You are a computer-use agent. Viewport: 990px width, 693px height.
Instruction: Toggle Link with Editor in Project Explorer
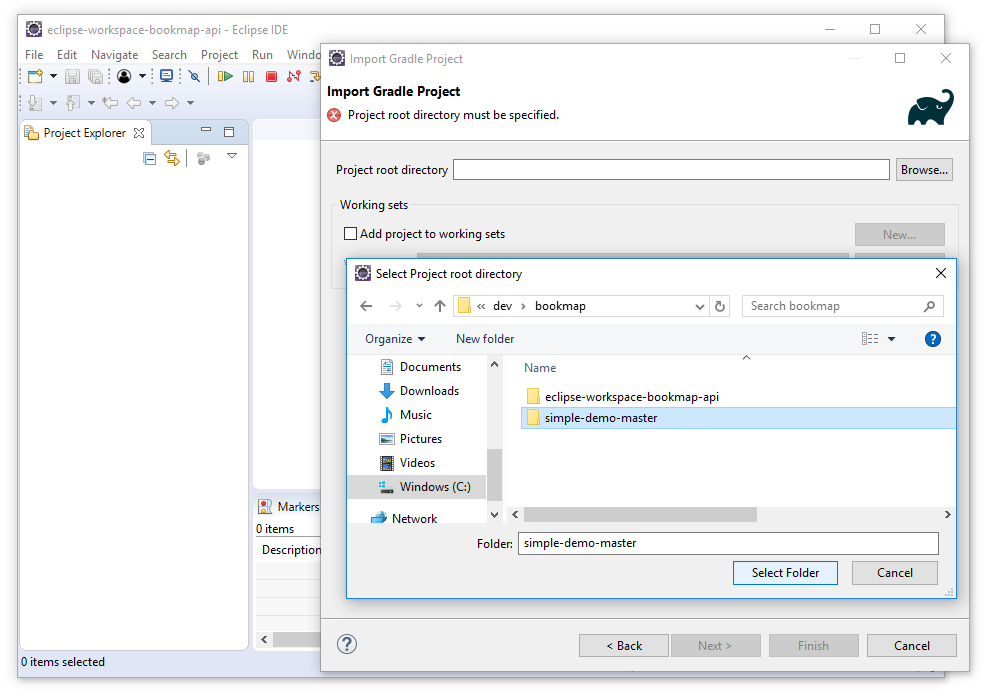tap(172, 158)
